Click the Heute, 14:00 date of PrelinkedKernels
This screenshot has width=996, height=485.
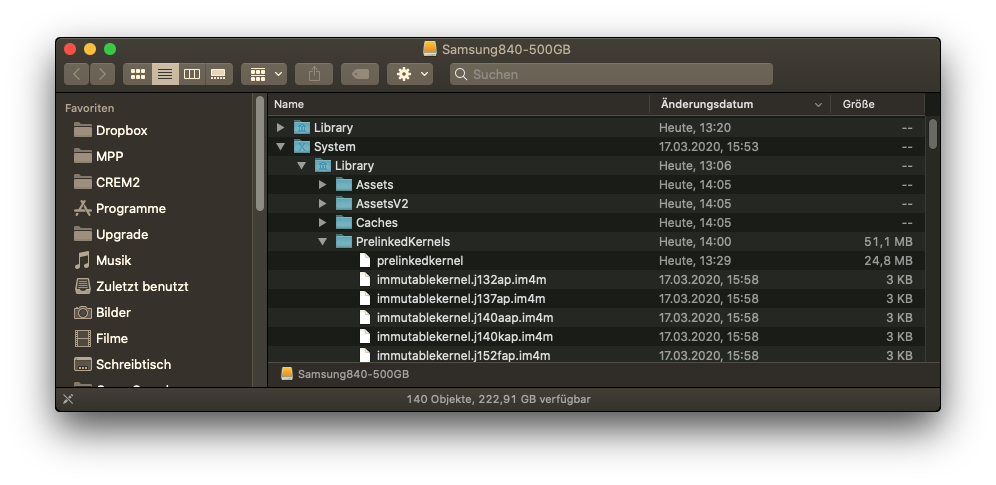click(x=695, y=242)
